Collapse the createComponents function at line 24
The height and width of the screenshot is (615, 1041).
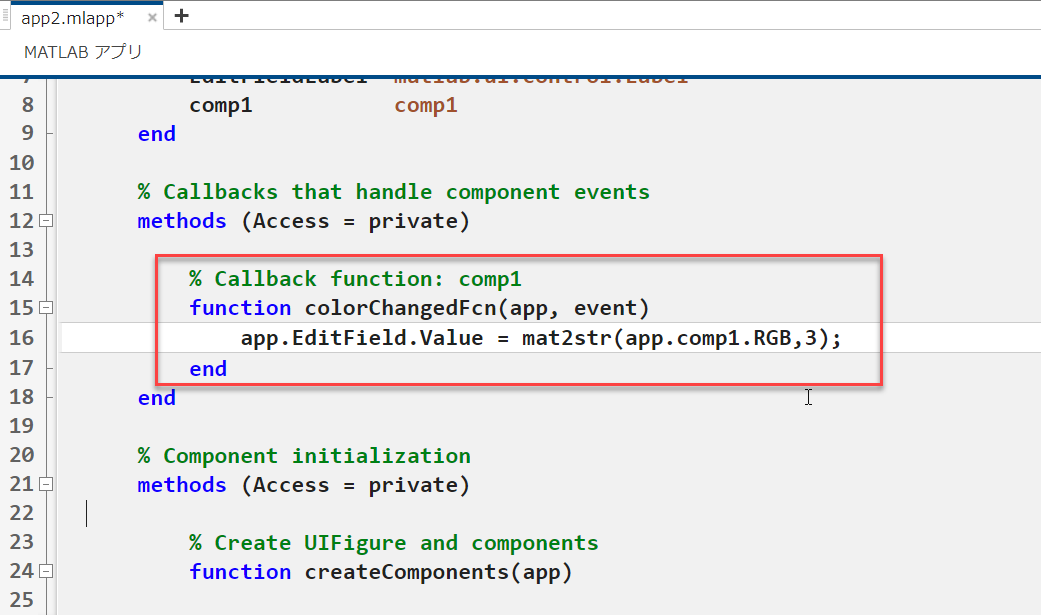tap(45, 572)
